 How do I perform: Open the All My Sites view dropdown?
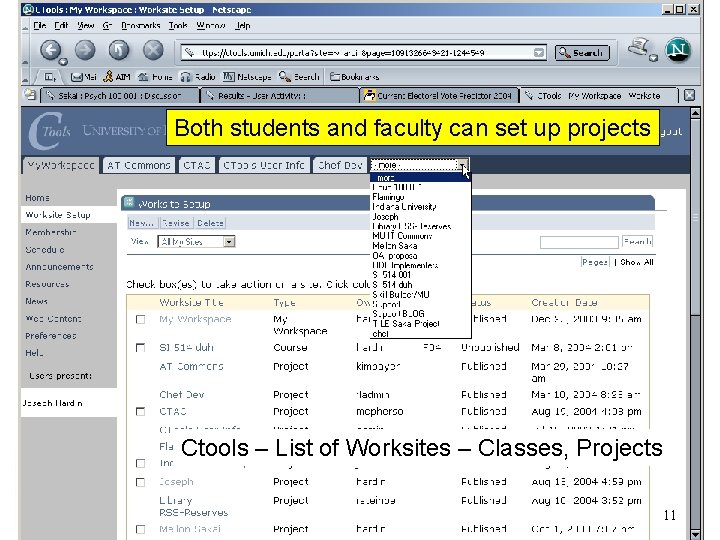coord(196,242)
